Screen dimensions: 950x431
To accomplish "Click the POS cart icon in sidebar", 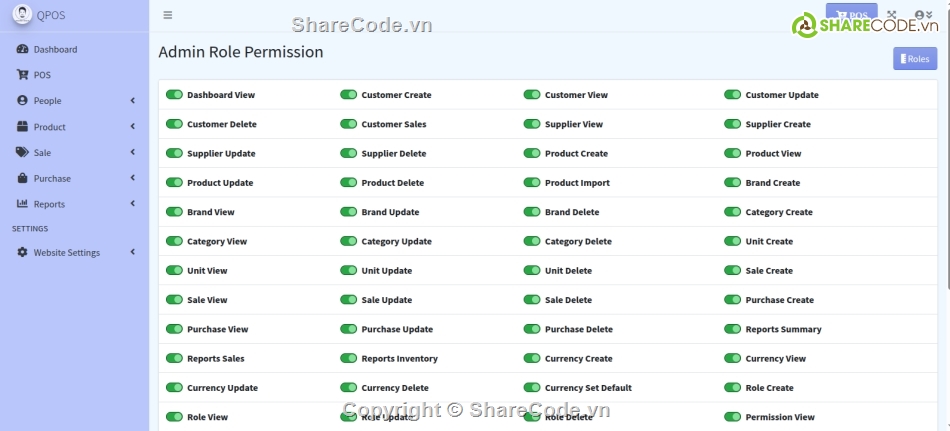I will [22, 75].
